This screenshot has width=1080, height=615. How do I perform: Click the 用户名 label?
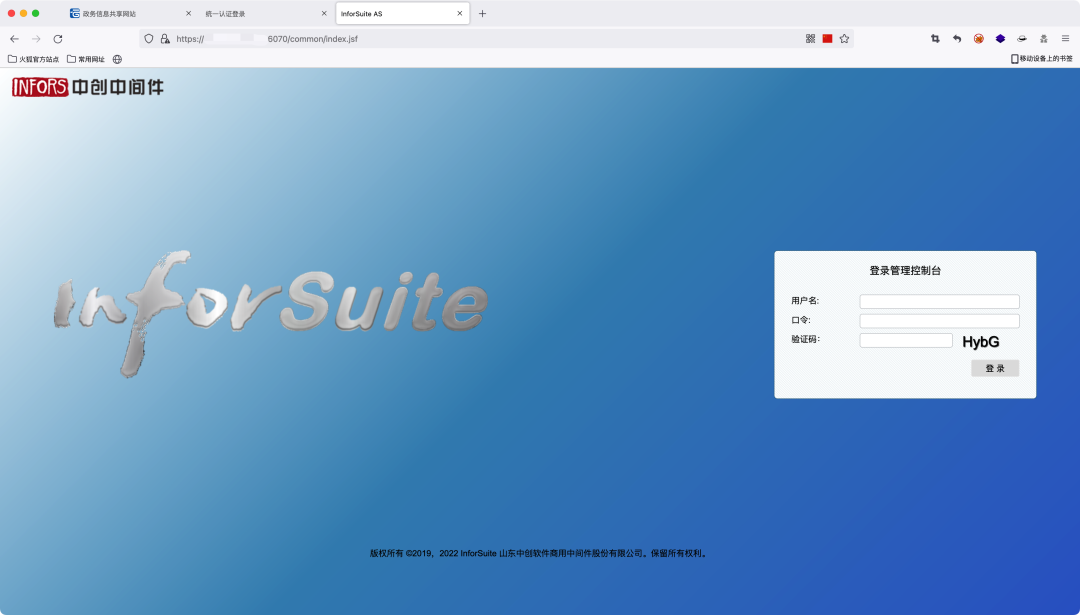point(805,301)
